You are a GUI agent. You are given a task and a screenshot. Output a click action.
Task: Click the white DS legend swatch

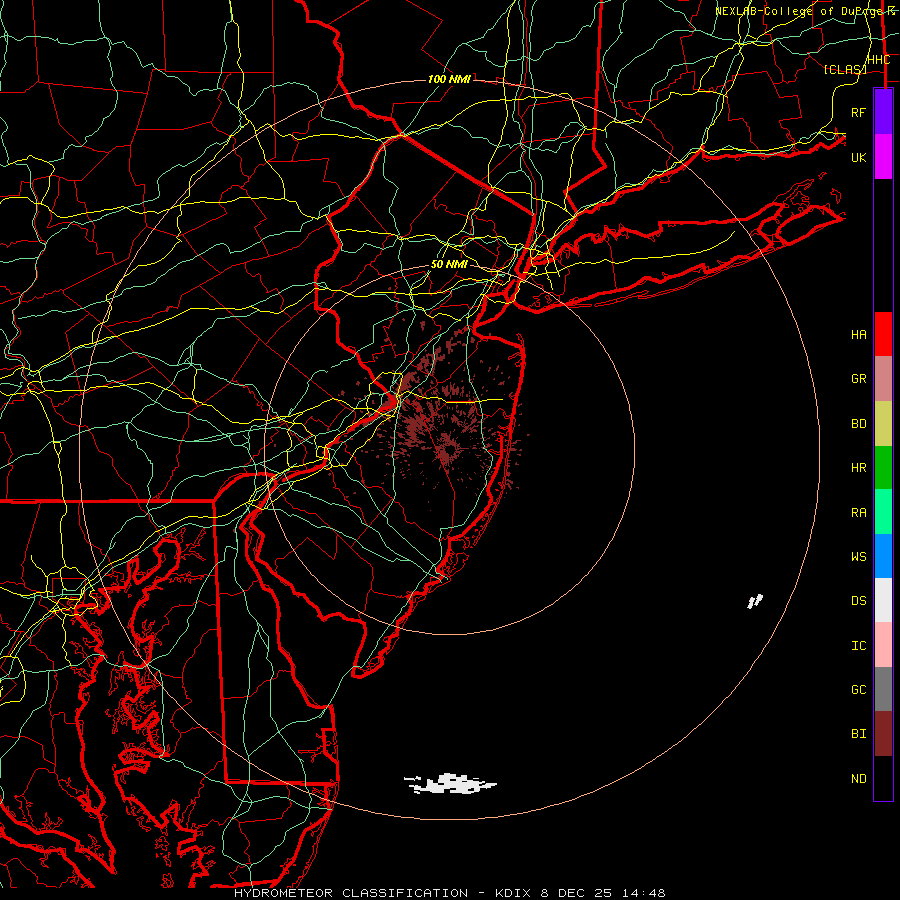click(x=883, y=600)
